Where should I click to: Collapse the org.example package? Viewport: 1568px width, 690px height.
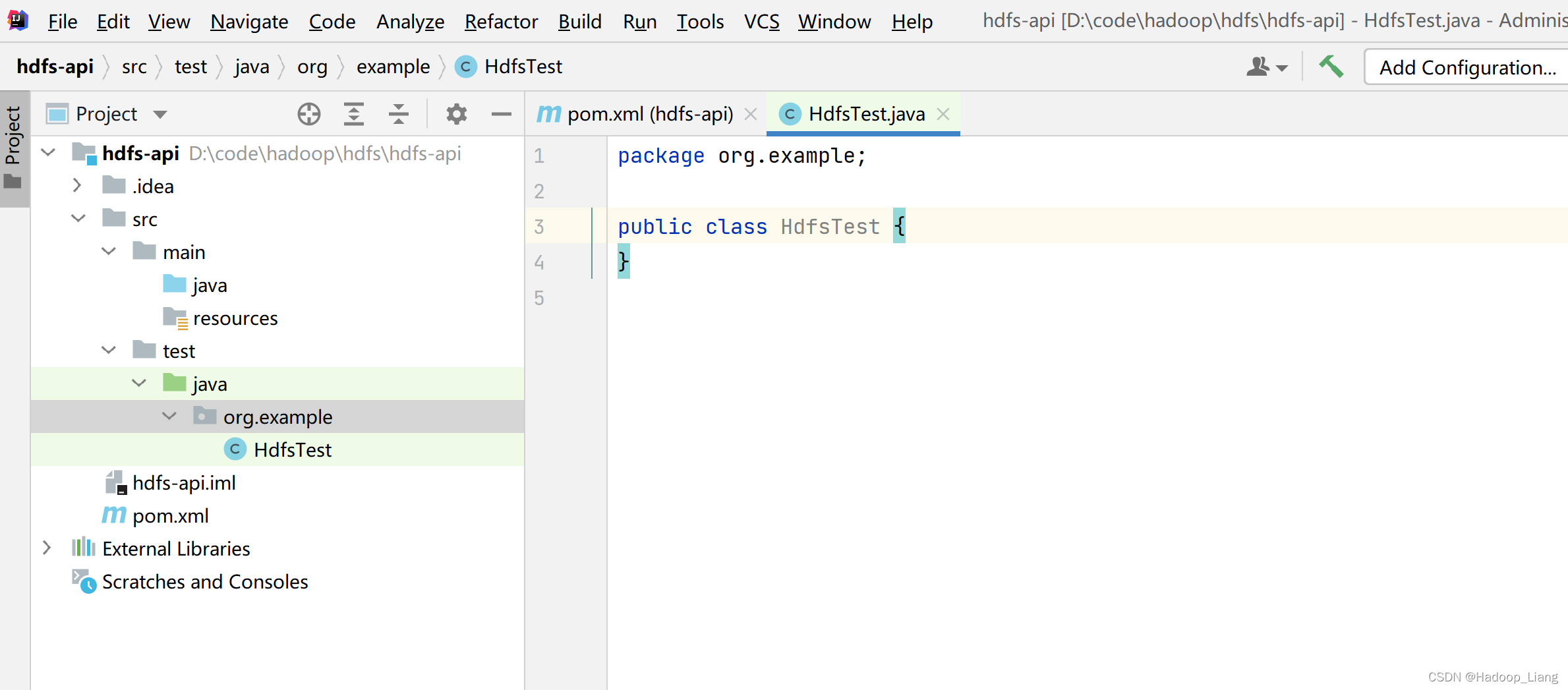(x=169, y=417)
